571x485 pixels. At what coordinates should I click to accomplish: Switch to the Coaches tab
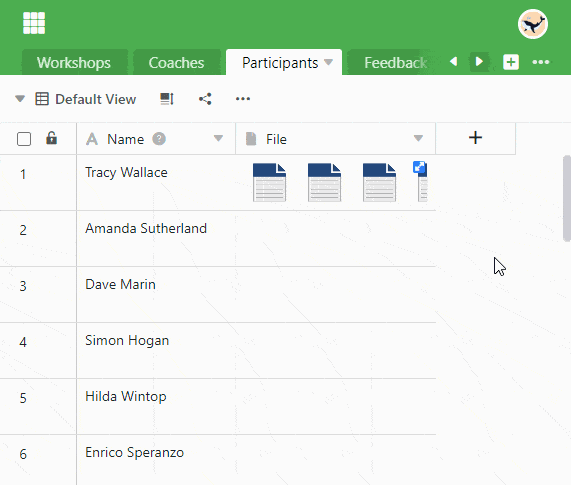[x=177, y=63]
